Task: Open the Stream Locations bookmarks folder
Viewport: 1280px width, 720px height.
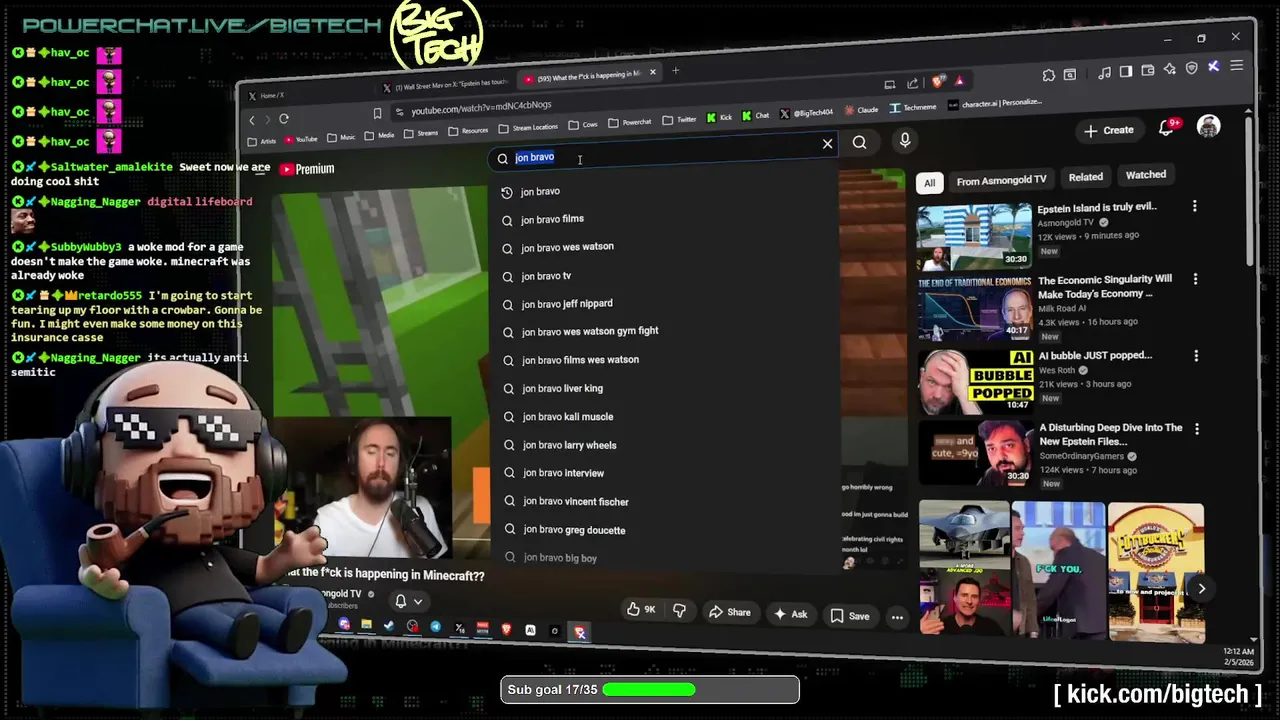Action: click(x=528, y=127)
